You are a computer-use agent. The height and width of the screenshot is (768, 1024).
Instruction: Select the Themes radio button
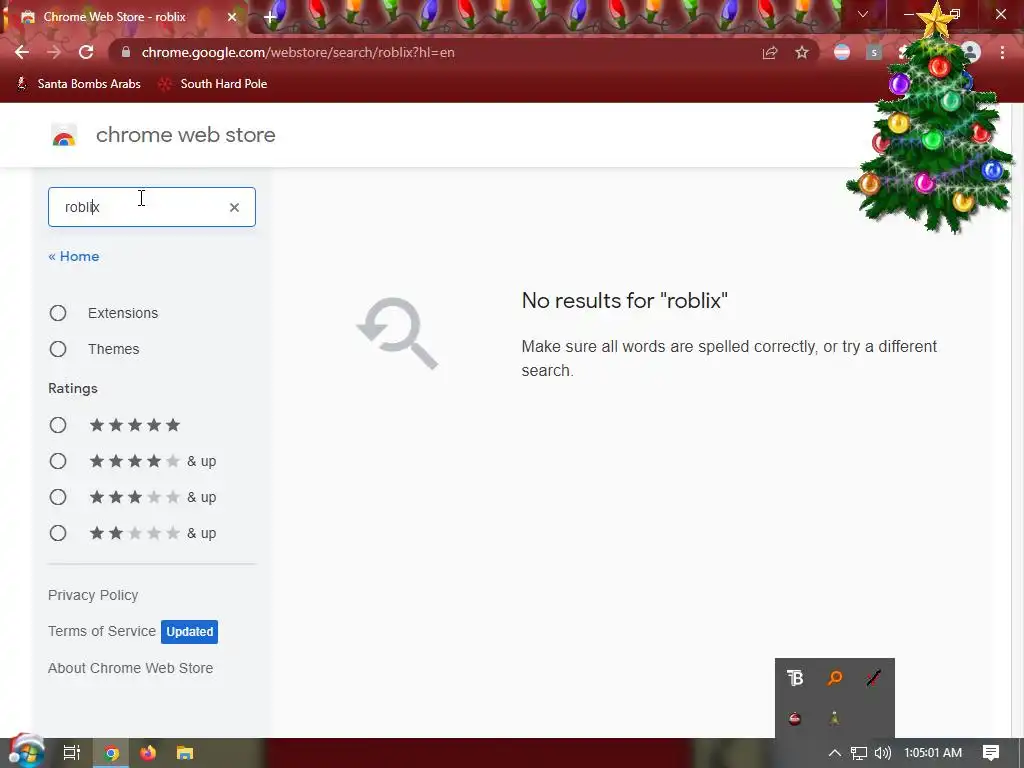pyautogui.click(x=58, y=349)
